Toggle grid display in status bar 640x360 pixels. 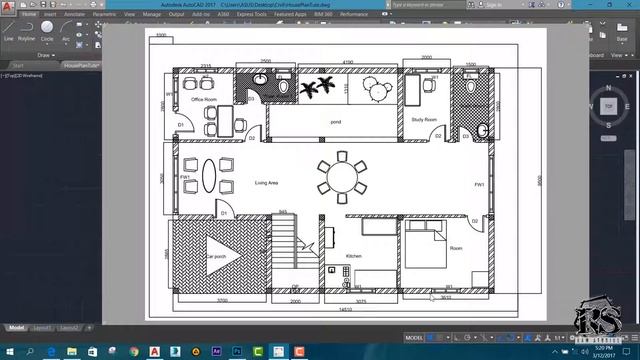(x=430, y=338)
